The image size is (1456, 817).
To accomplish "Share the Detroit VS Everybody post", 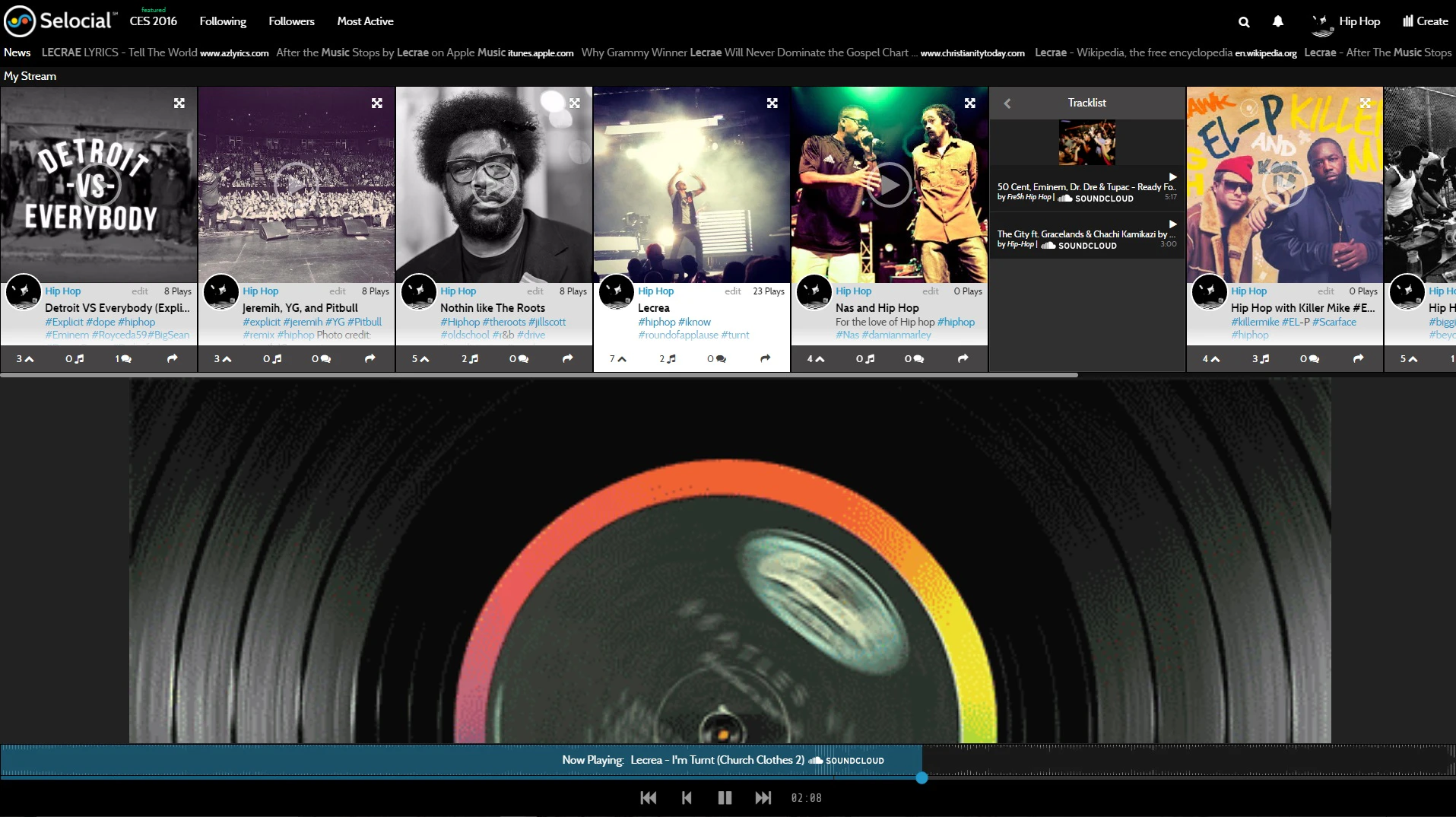I will [173, 358].
